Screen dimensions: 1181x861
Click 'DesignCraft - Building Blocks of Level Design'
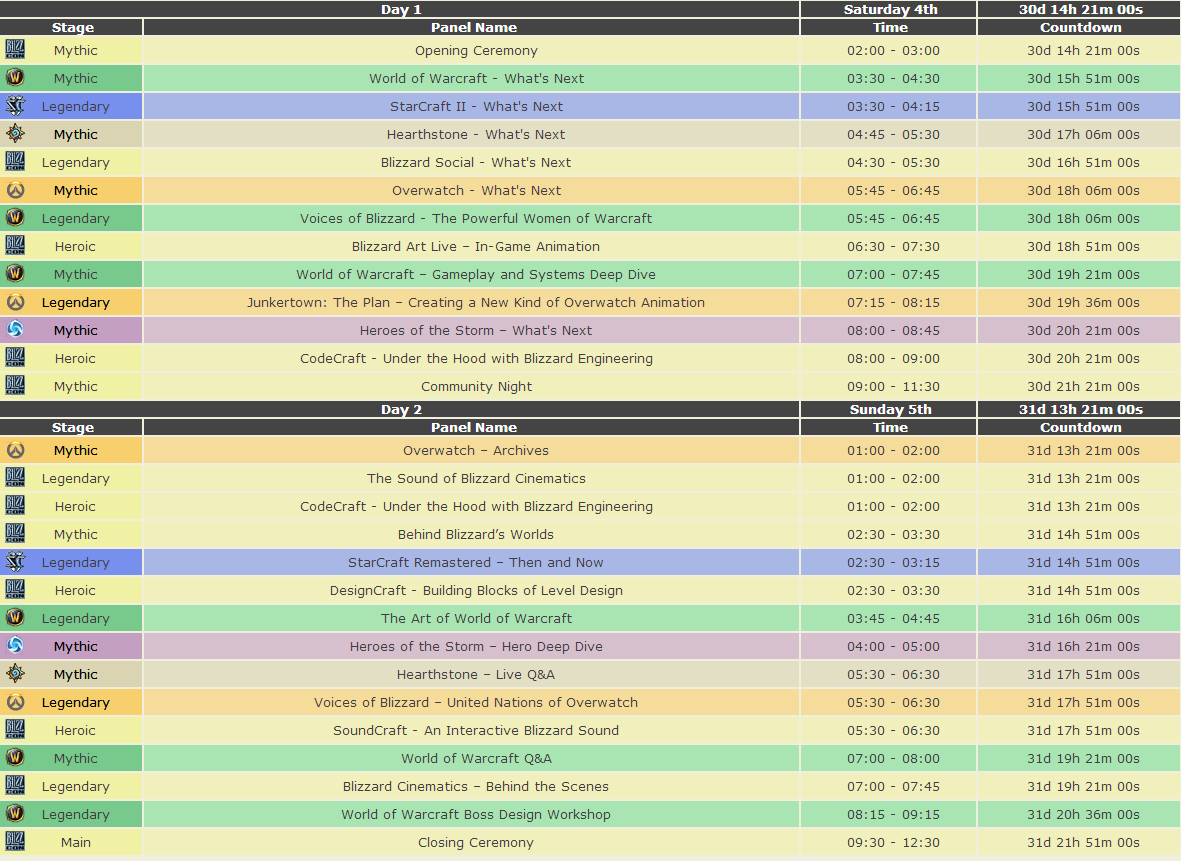pyautogui.click(x=476, y=591)
